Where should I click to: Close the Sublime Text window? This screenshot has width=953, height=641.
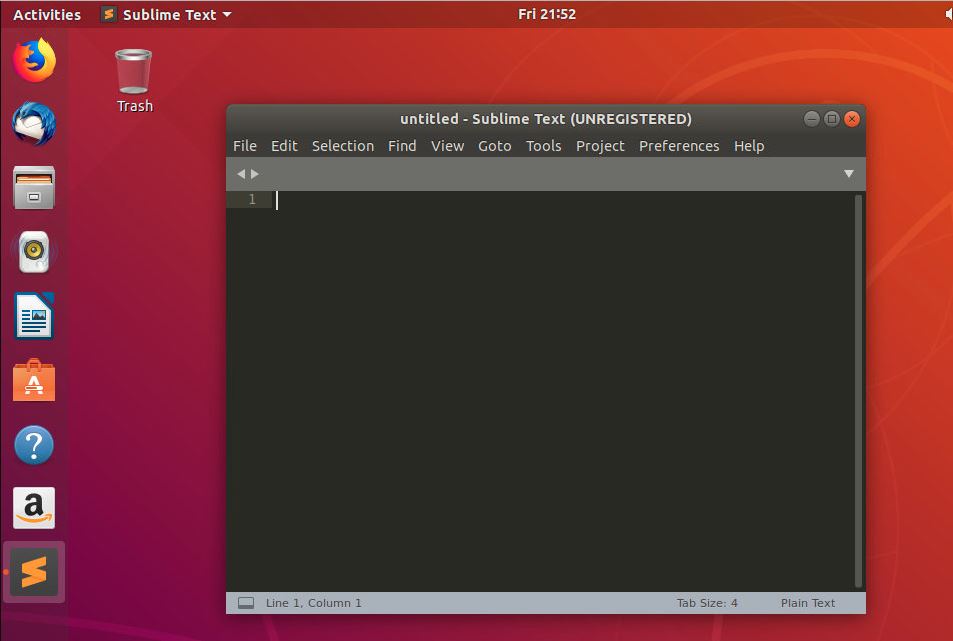(852, 119)
